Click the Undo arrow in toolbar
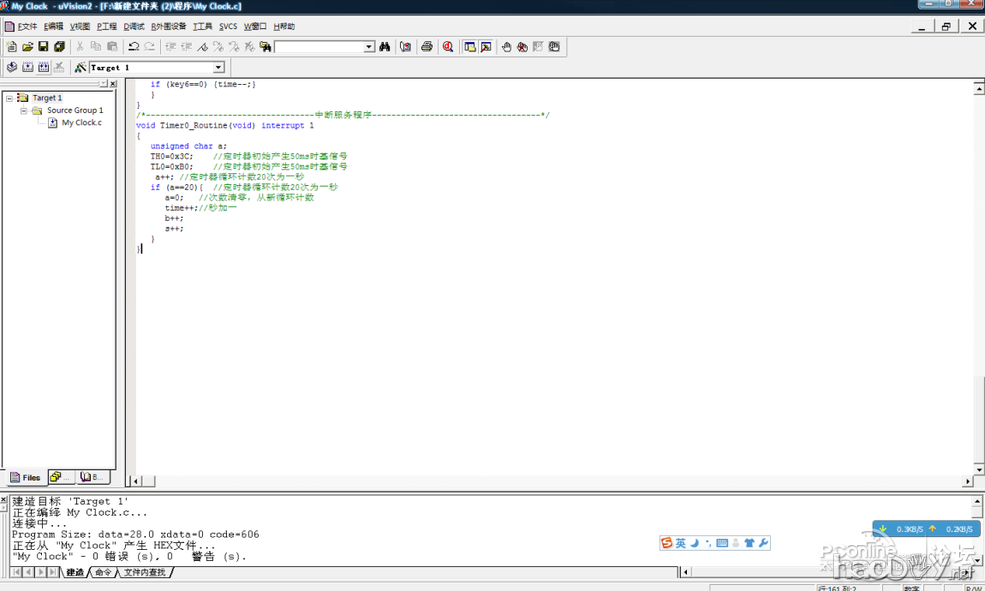The width and height of the screenshot is (985, 591). click(133, 47)
